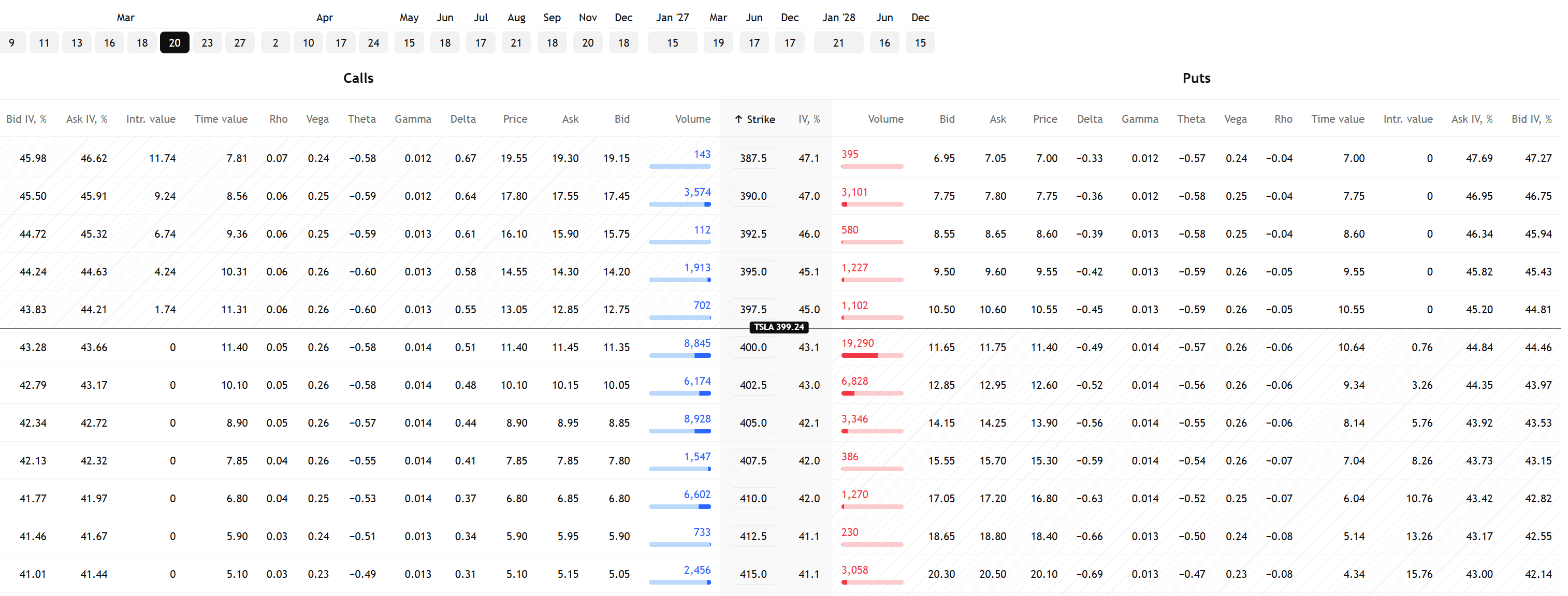
Task: Switch to the Apr 10 expiration
Action: pyautogui.click(x=309, y=42)
